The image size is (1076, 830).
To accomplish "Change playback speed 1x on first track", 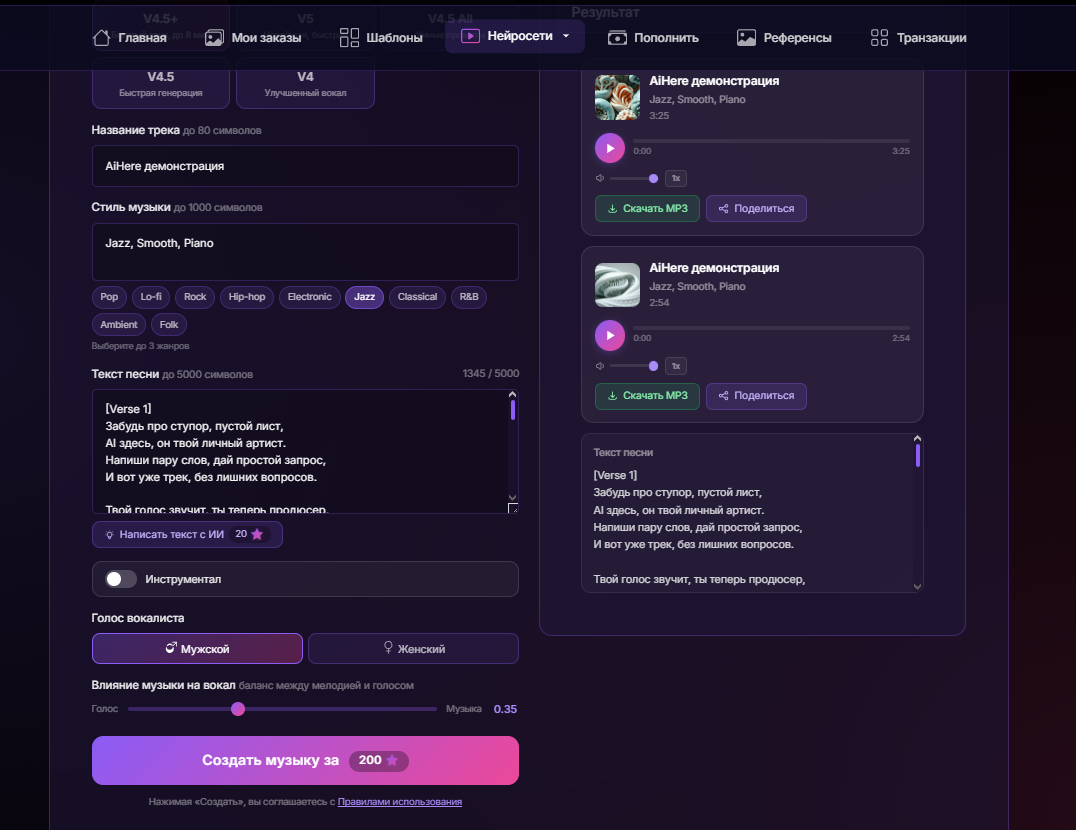I will pyautogui.click(x=676, y=178).
